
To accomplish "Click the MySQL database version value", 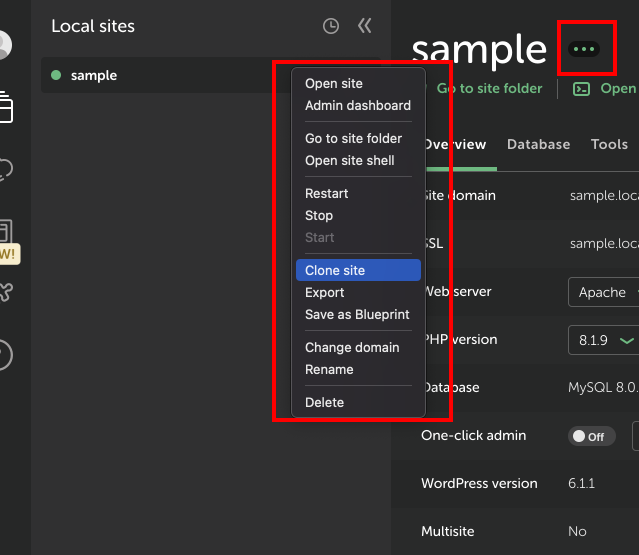I will pyautogui.click(x=604, y=388).
